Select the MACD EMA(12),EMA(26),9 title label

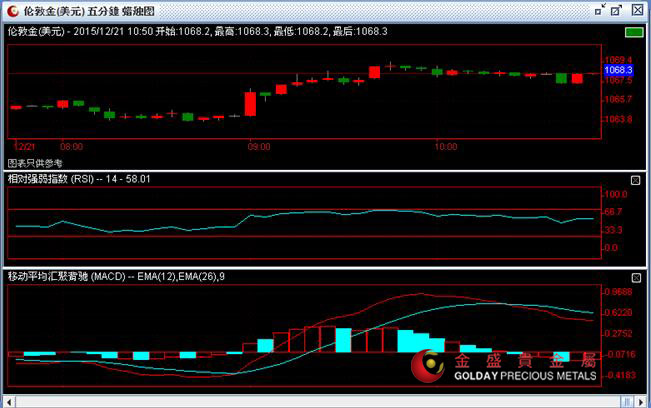pyautogui.click(x=116, y=276)
